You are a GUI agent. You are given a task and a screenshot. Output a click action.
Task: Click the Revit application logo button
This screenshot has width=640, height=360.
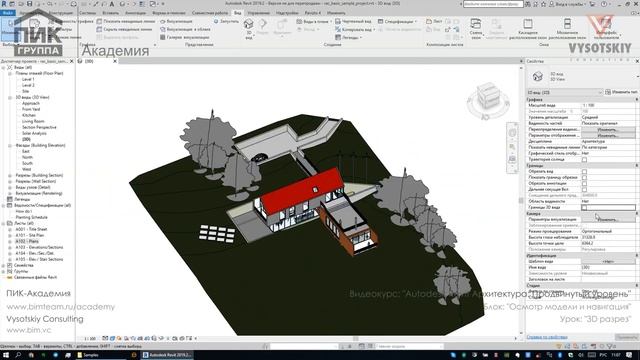4,4
